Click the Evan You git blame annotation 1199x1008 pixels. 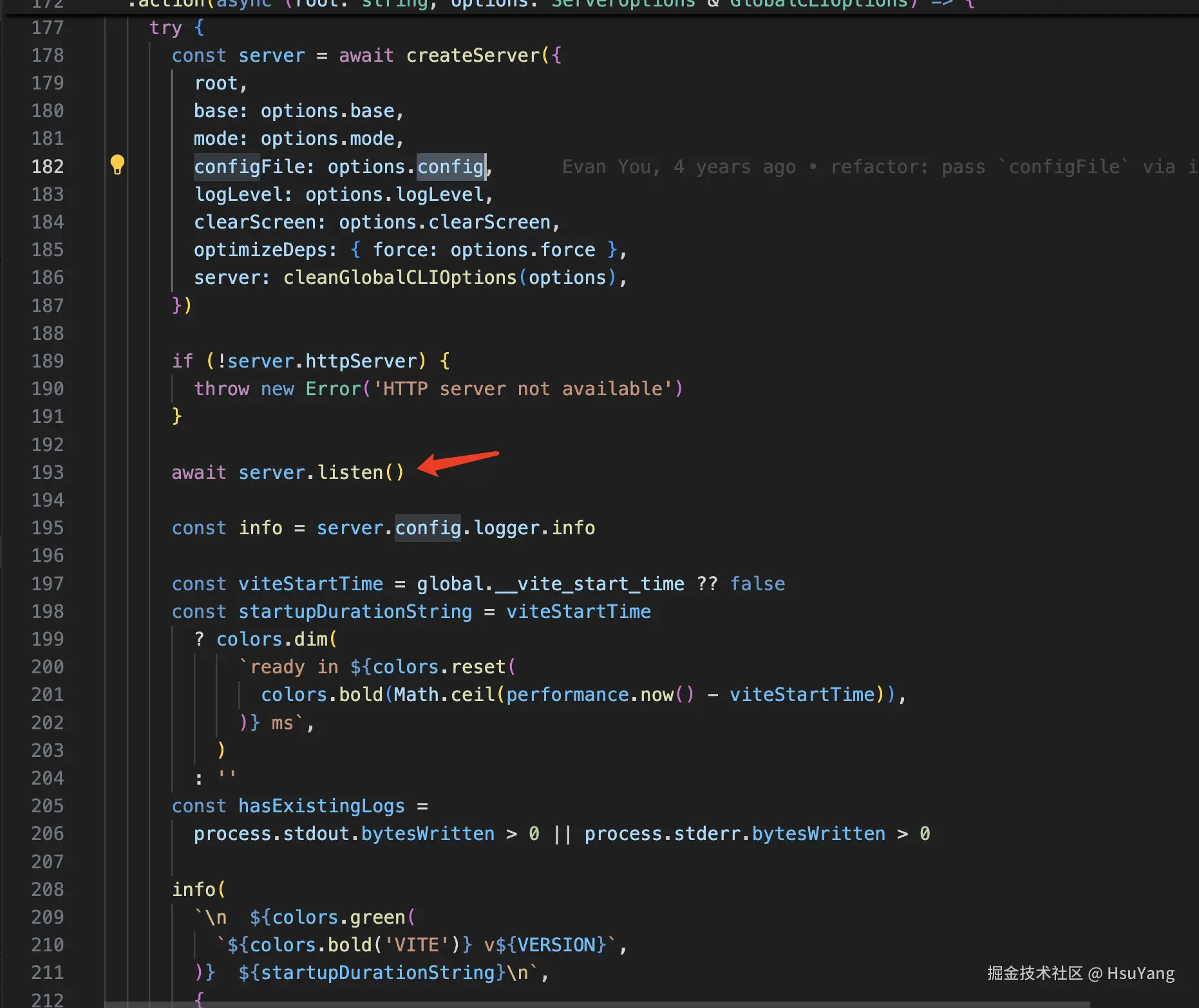point(880,167)
